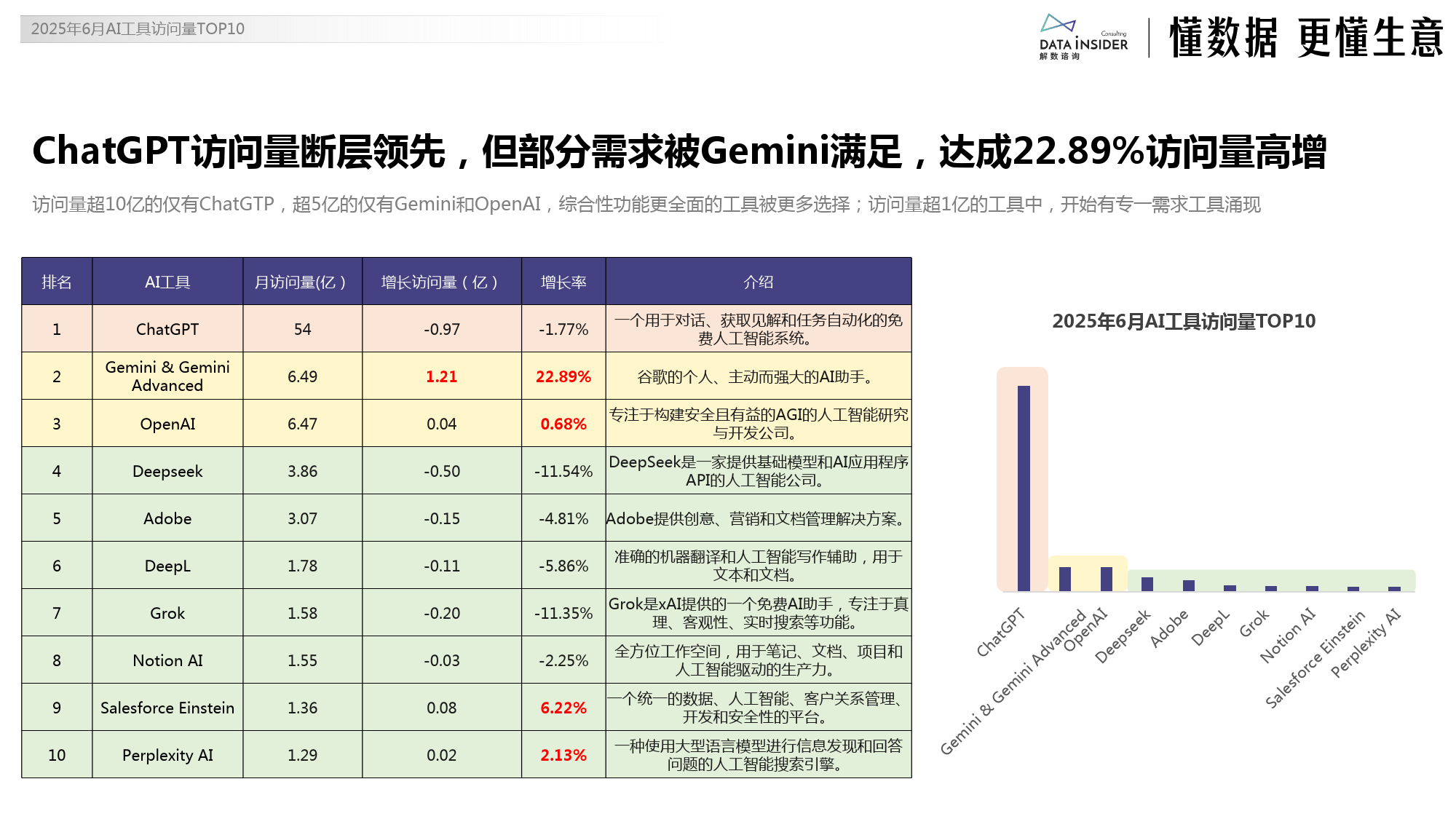Image resolution: width=1456 pixels, height=819 pixels.
Task: Click the 1.78 monthly visits cell
Action: [302, 566]
